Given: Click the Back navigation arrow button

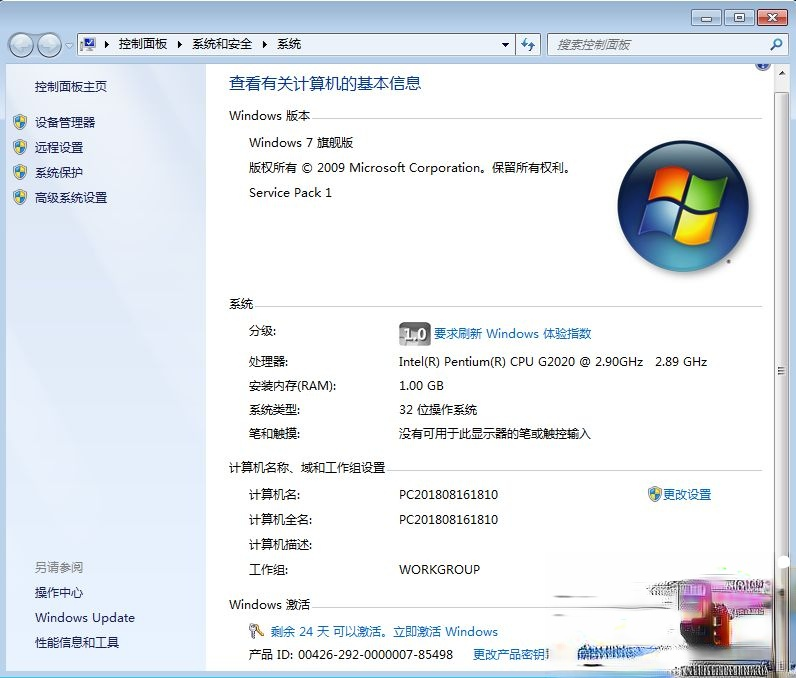Looking at the screenshot, I should 21,45.
